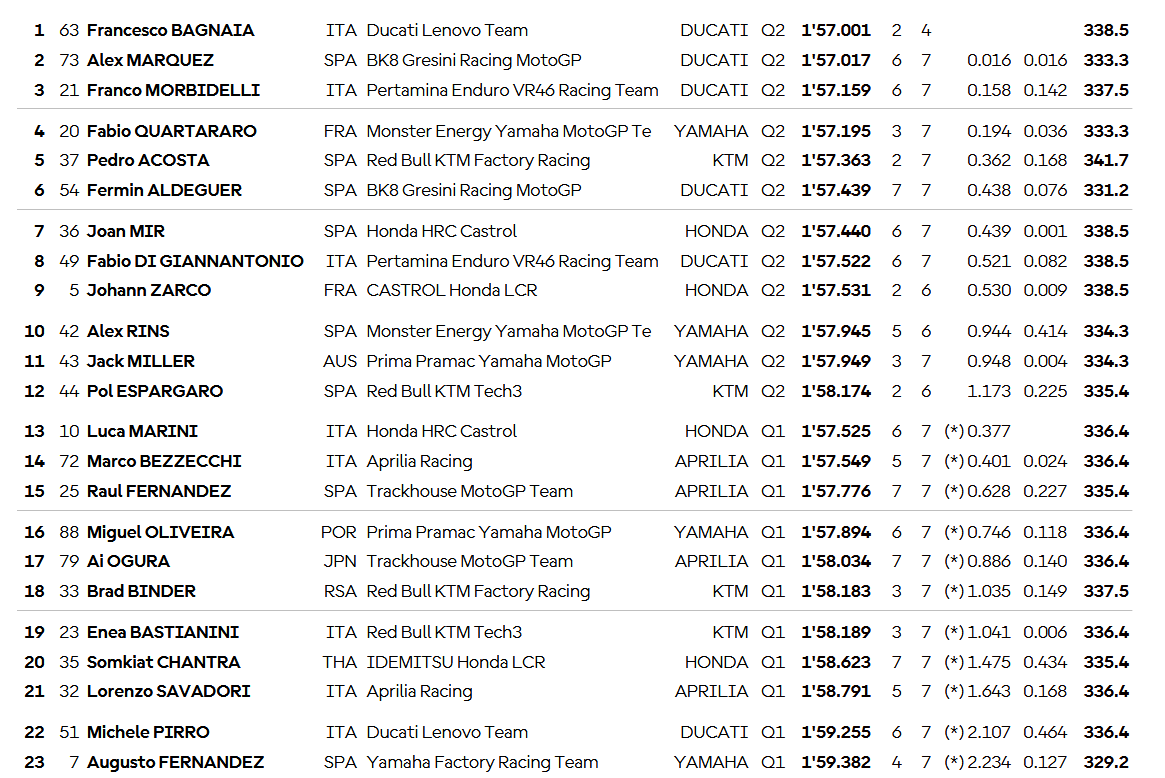Viewport: 1165px width, 778px height.
Task: Click Pedro ACOSTA's name
Action: (148, 160)
